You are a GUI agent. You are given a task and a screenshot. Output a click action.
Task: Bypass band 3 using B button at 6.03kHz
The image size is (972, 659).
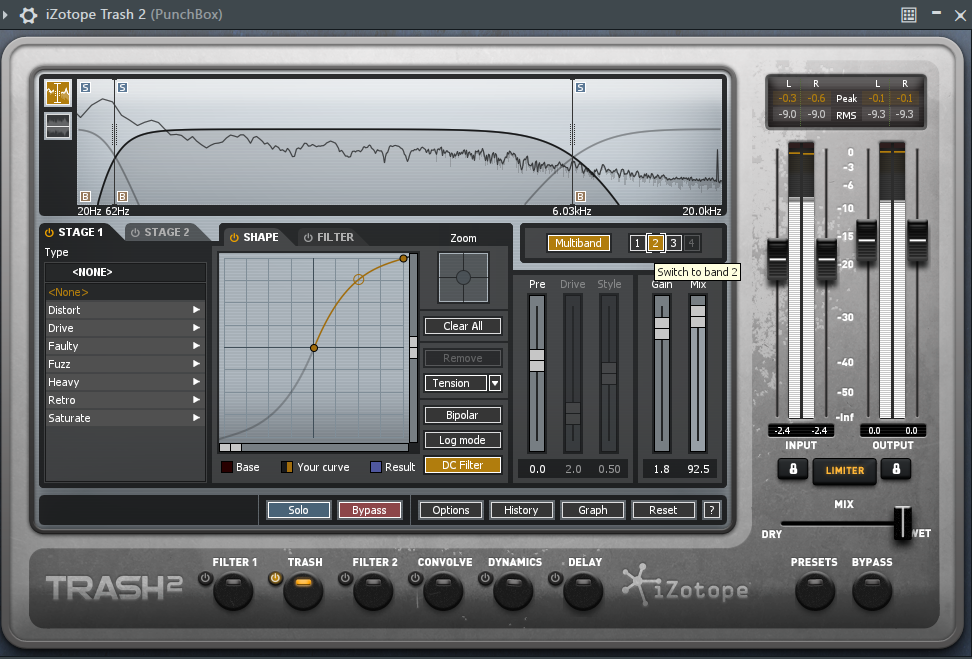click(580, 197)
